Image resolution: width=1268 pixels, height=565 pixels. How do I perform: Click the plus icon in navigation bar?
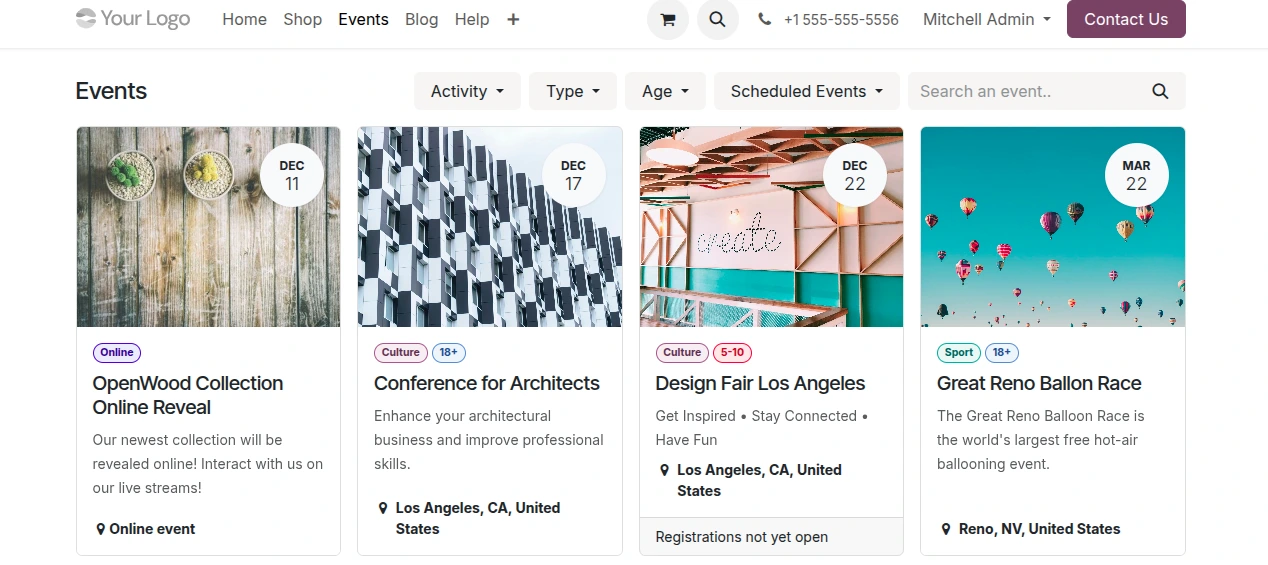click(513, 19)
